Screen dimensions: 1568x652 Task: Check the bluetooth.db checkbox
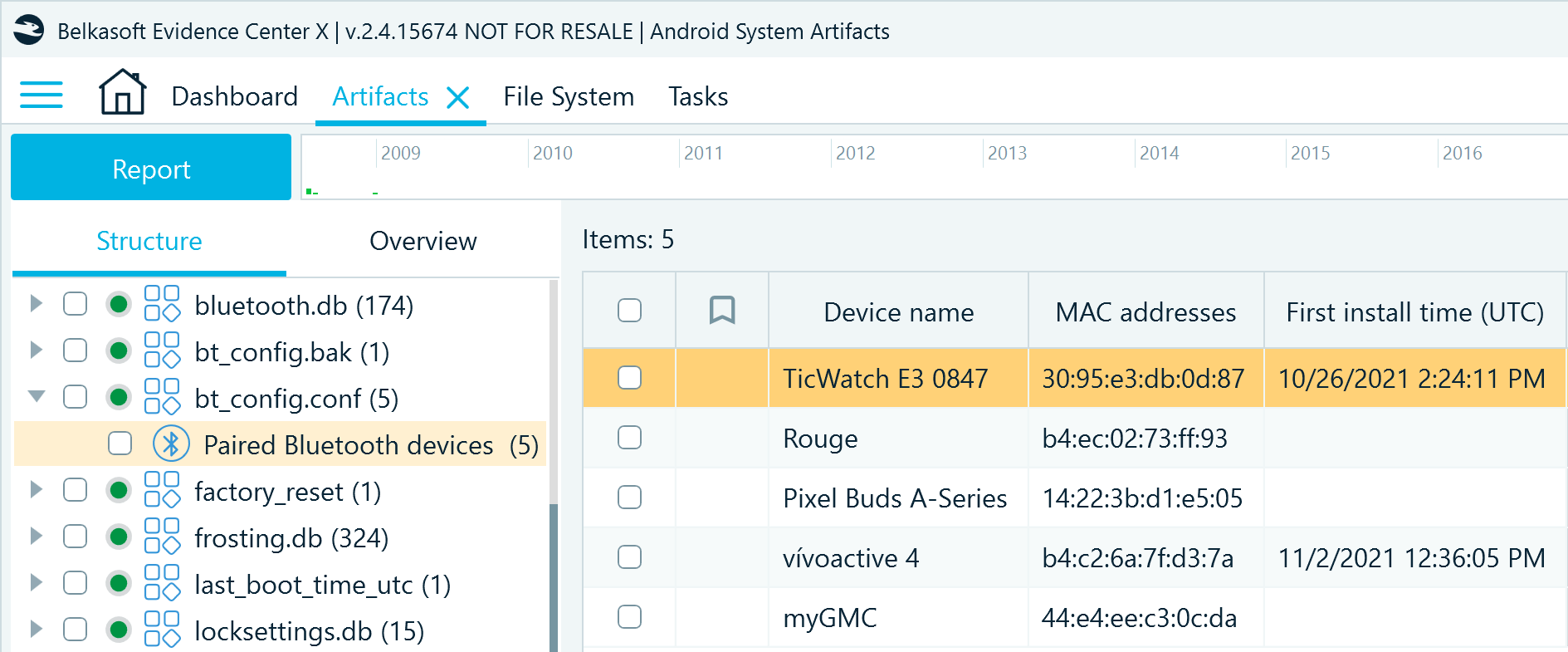pos(76,304)
